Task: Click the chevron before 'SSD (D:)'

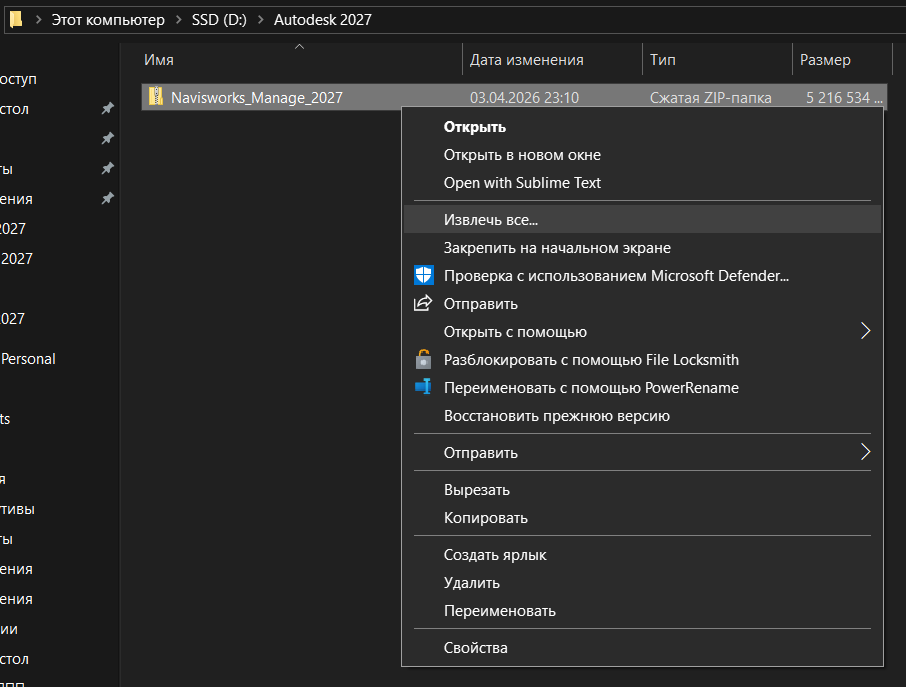Action: [179, 20]
